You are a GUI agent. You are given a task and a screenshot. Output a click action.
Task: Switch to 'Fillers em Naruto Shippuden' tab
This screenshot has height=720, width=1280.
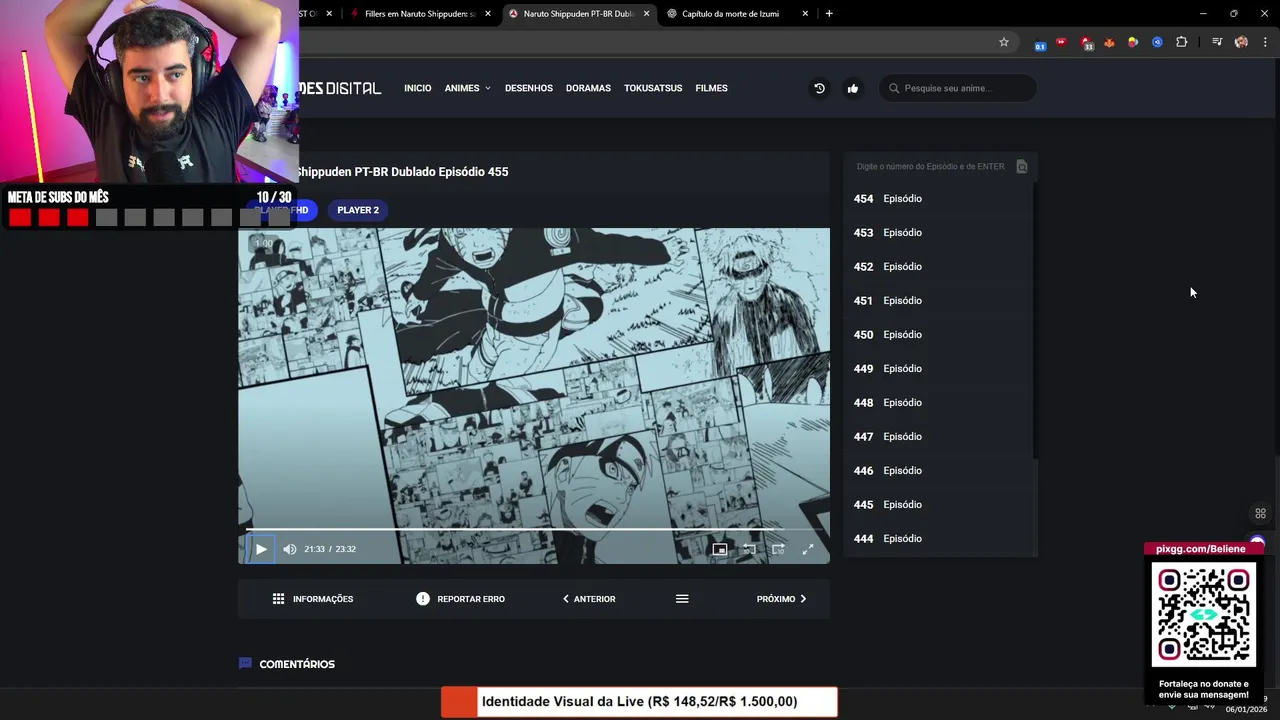pyautogui.click(x=419, y=14)
